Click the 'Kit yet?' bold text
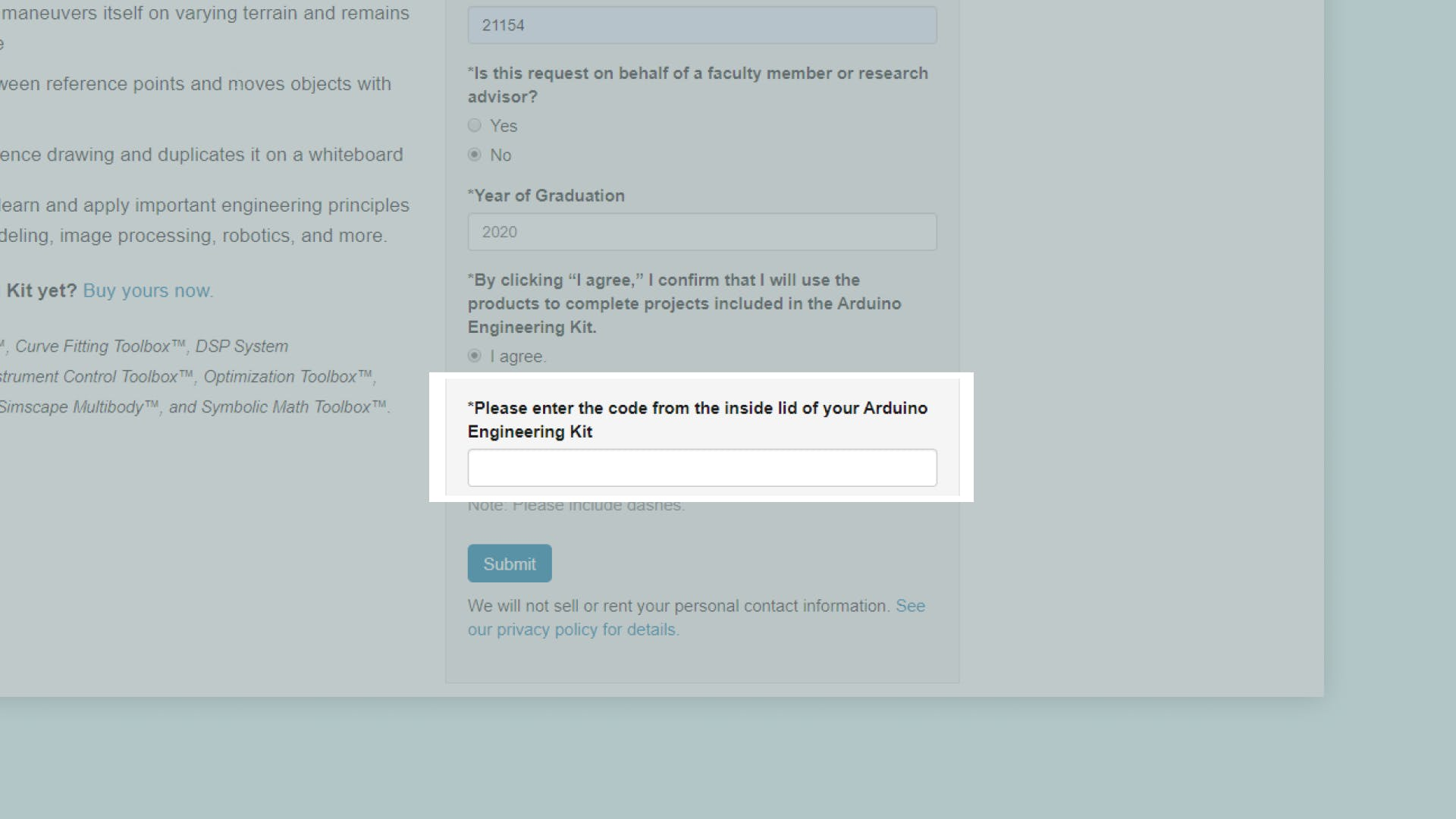Screen dimensions: 1456x819 42,290
